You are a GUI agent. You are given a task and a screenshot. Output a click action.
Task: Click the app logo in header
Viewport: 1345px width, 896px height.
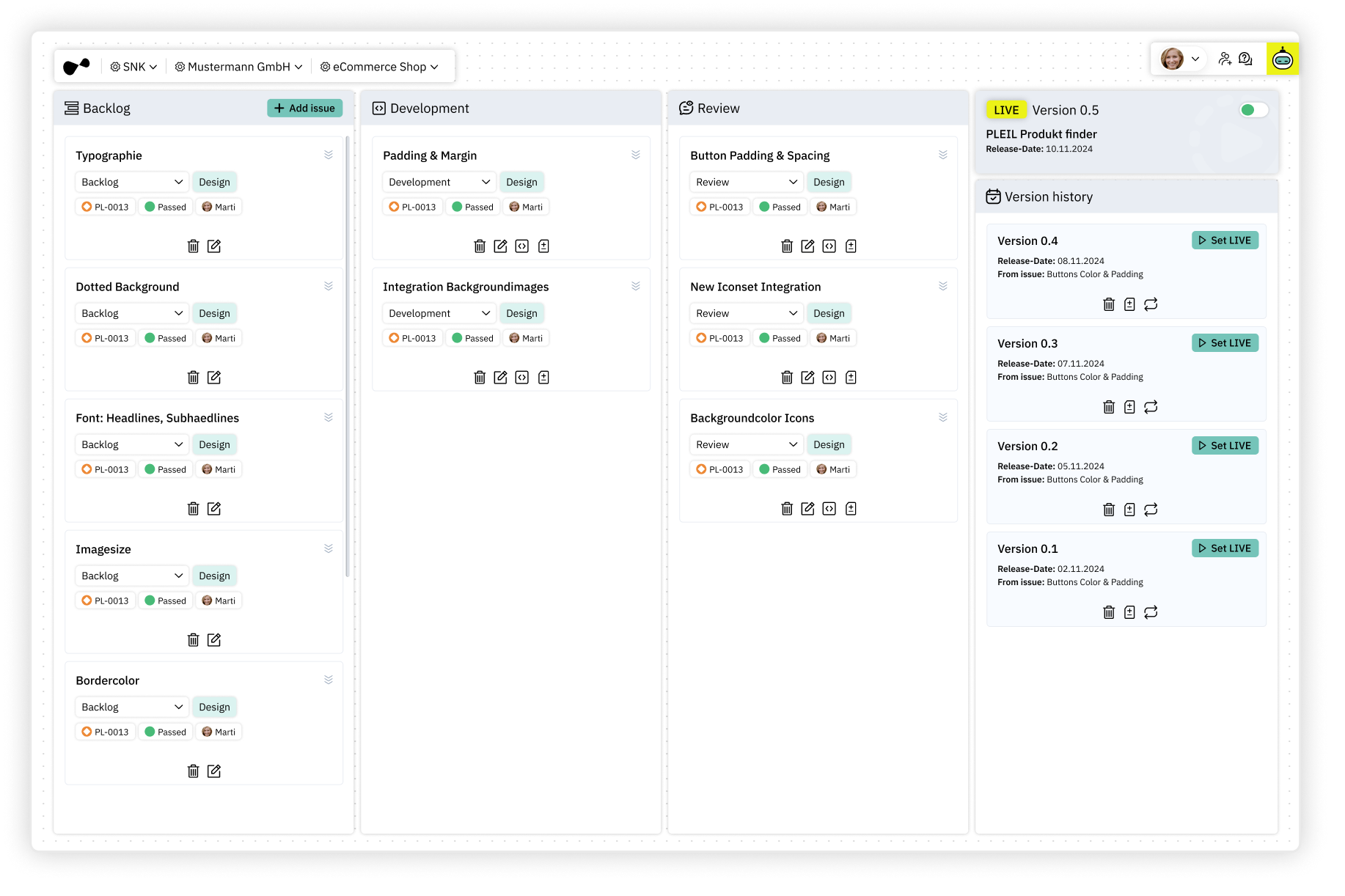pos(76,67)
